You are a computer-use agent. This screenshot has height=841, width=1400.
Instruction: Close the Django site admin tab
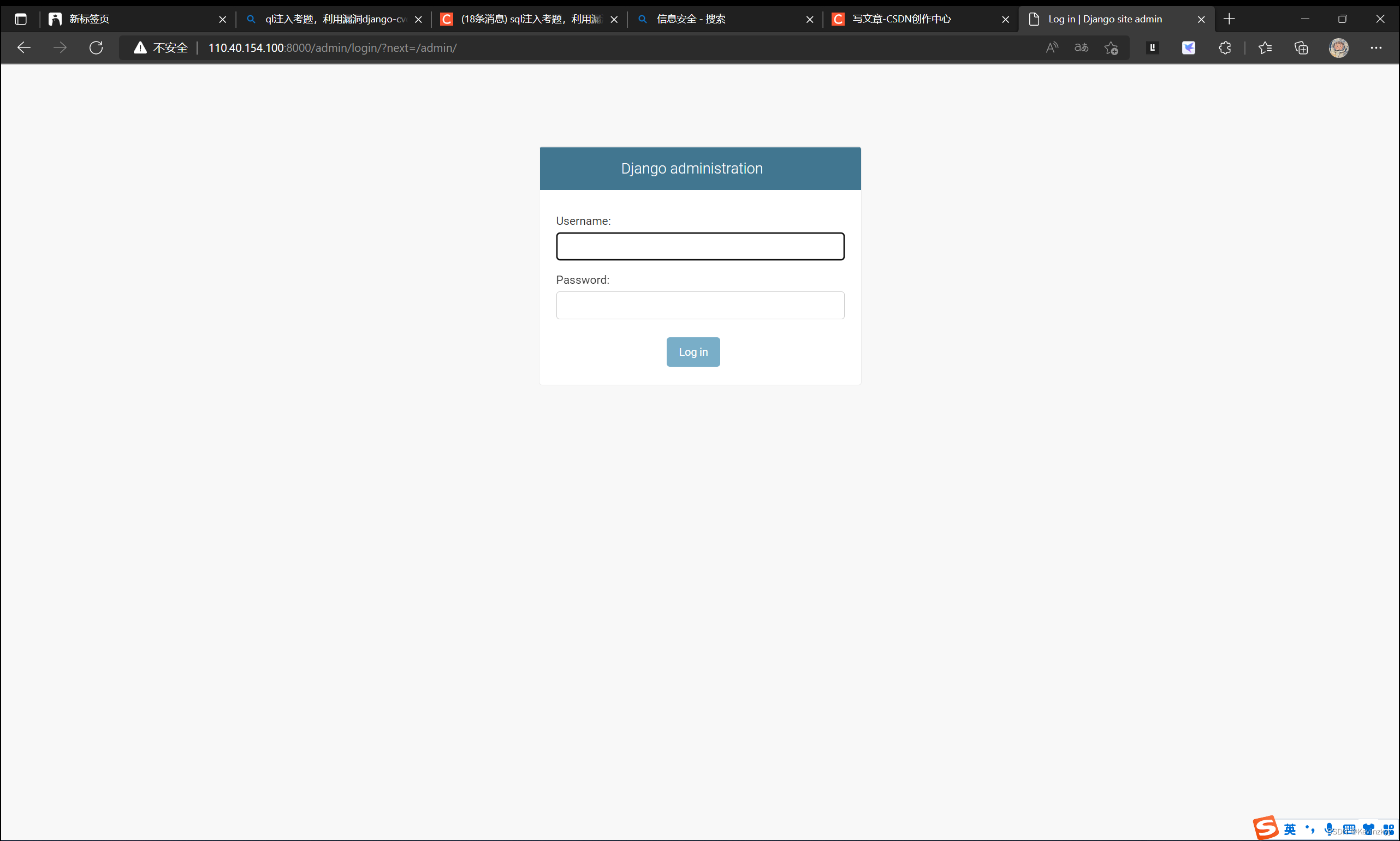(1201, 19)
